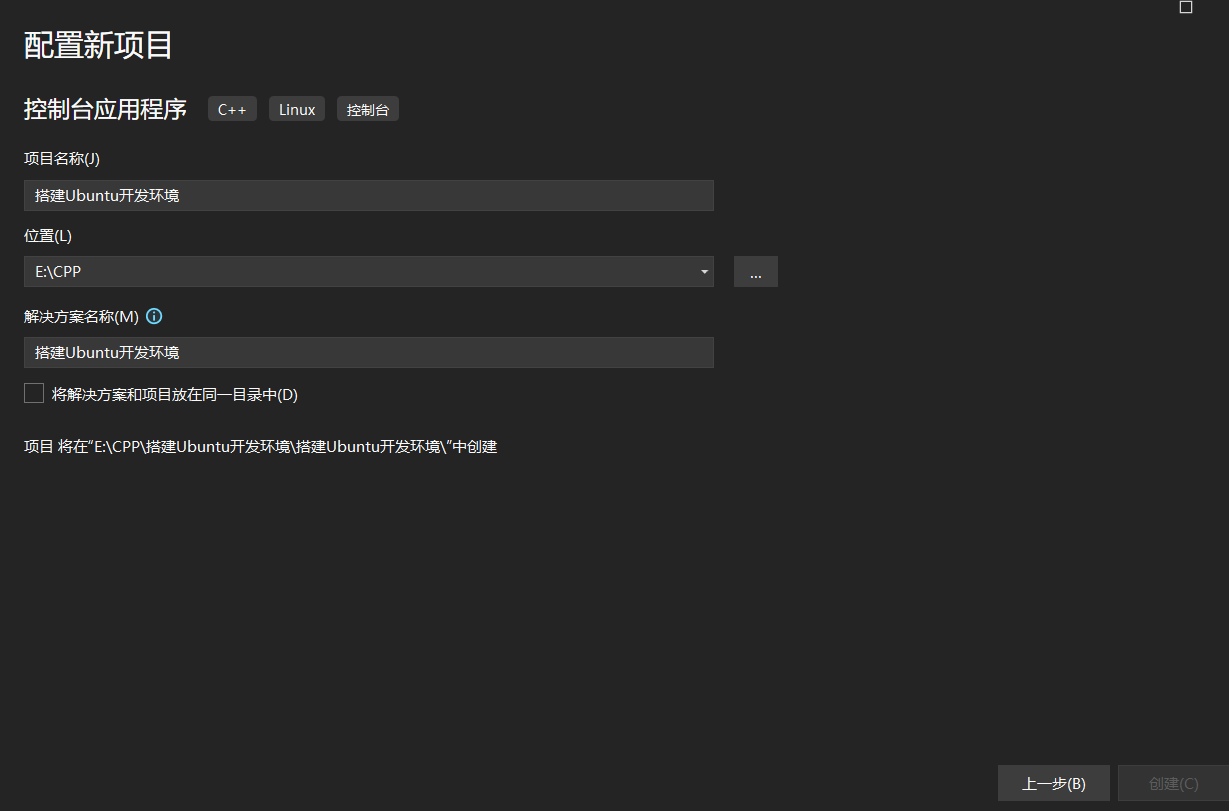This screenshot has height=811, width=1229.
Task: Click the project creation path text
Action: (x=261, y=447)
